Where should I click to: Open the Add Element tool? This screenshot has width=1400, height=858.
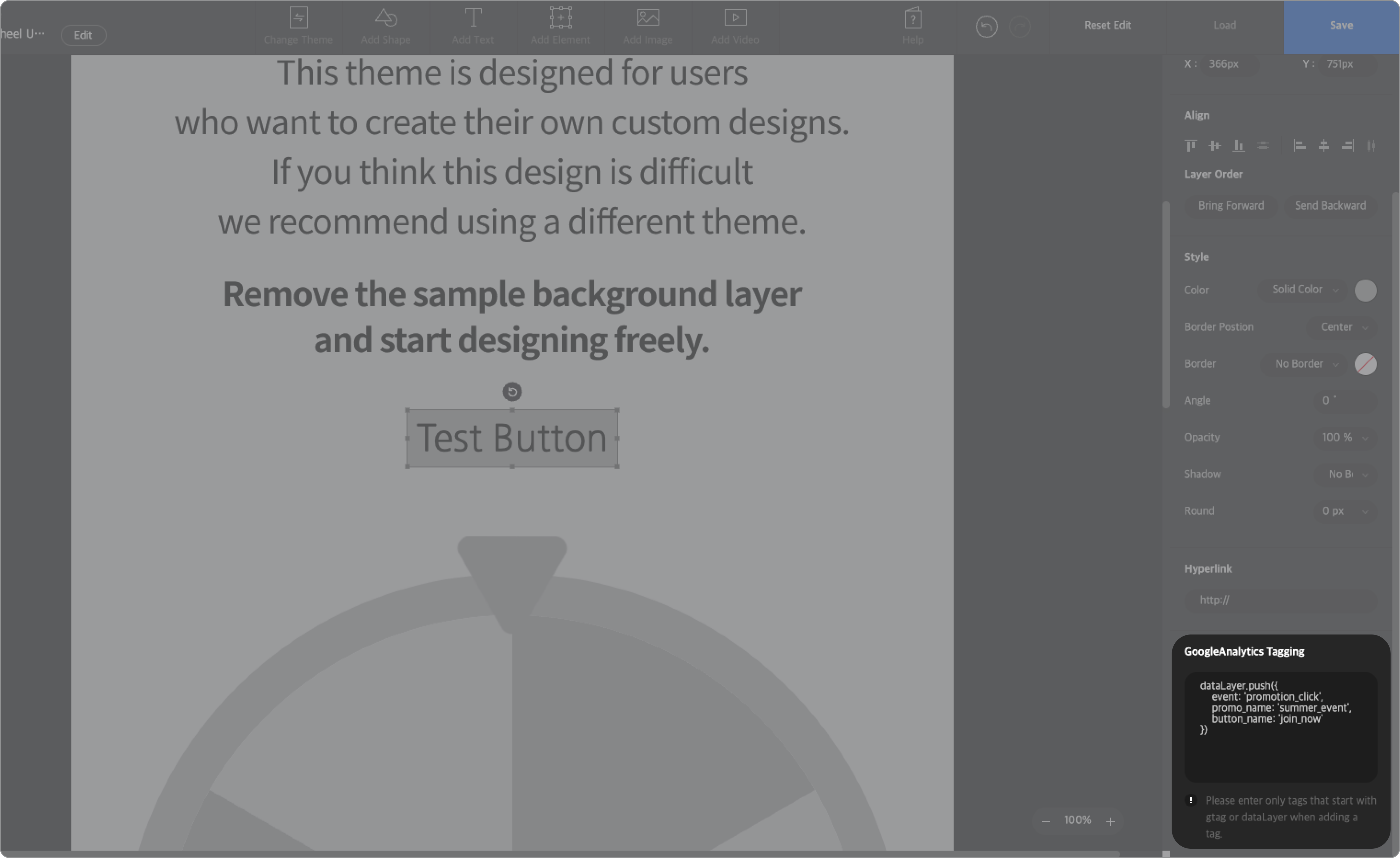pyautogui.click(x=560, y=26)
